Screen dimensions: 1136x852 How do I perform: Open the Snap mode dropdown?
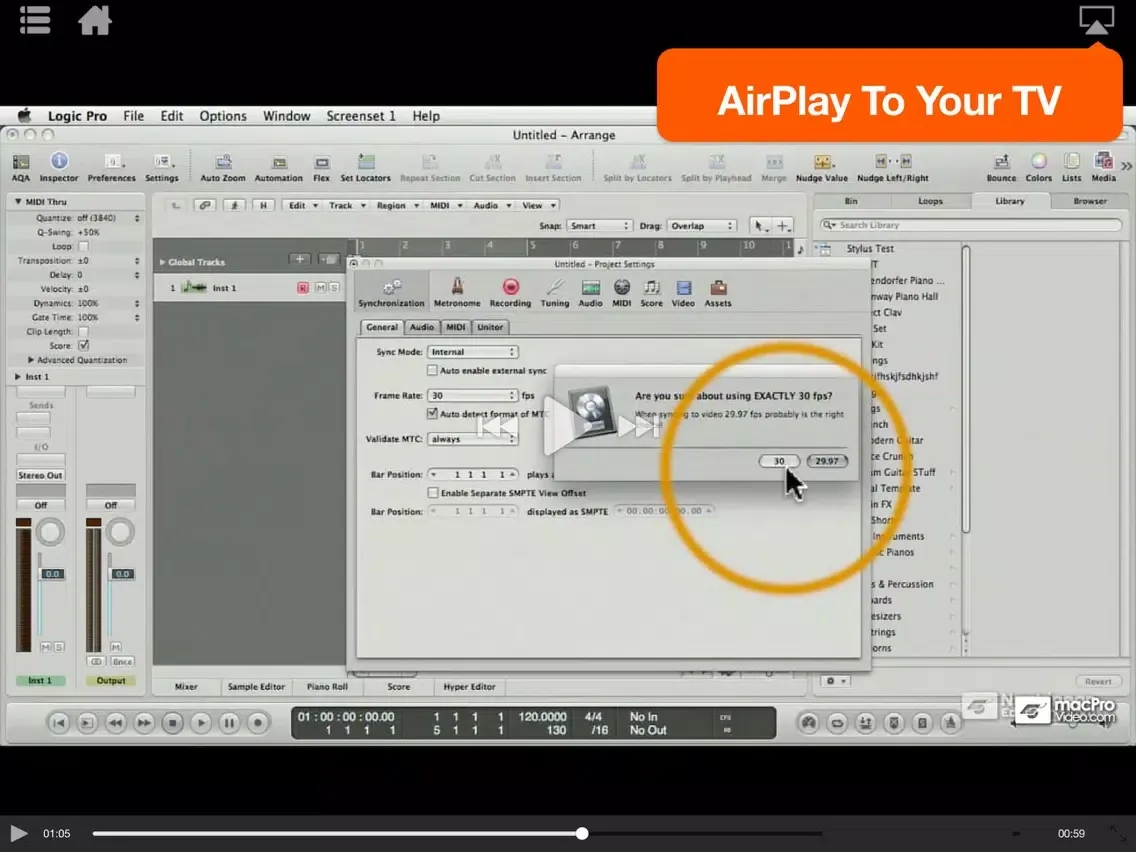599,226
